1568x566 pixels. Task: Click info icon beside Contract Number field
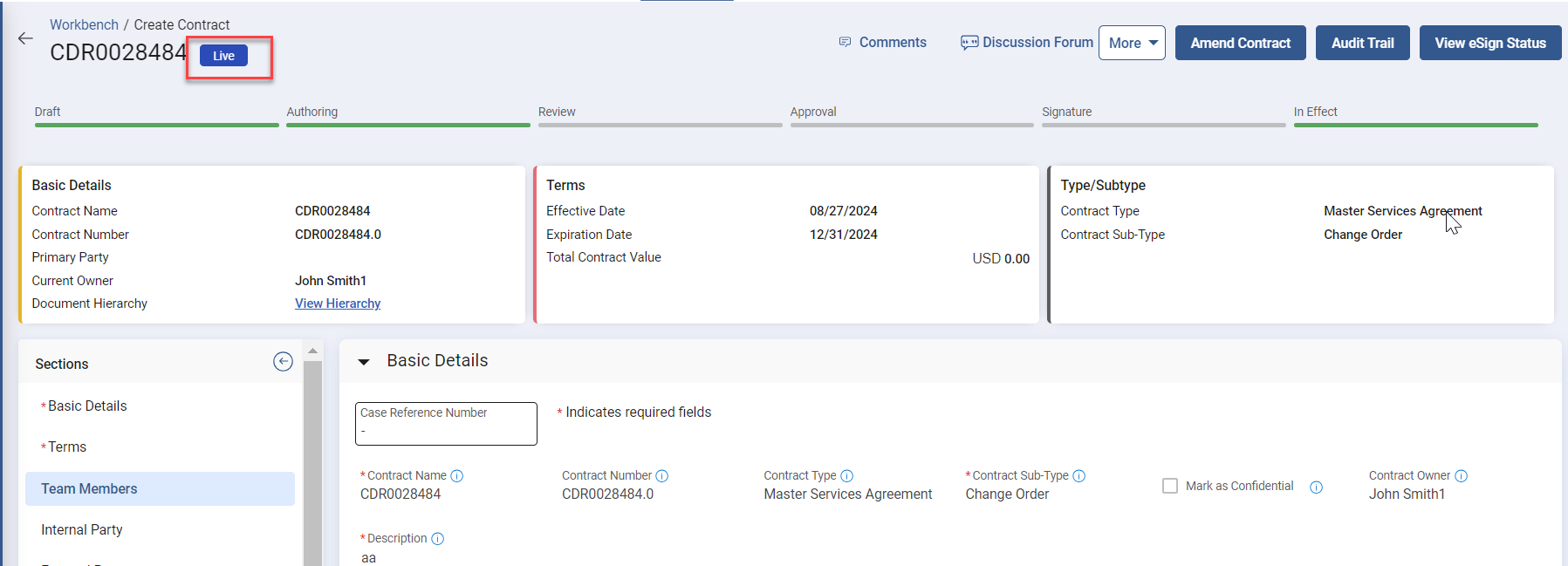coord(662,476)
